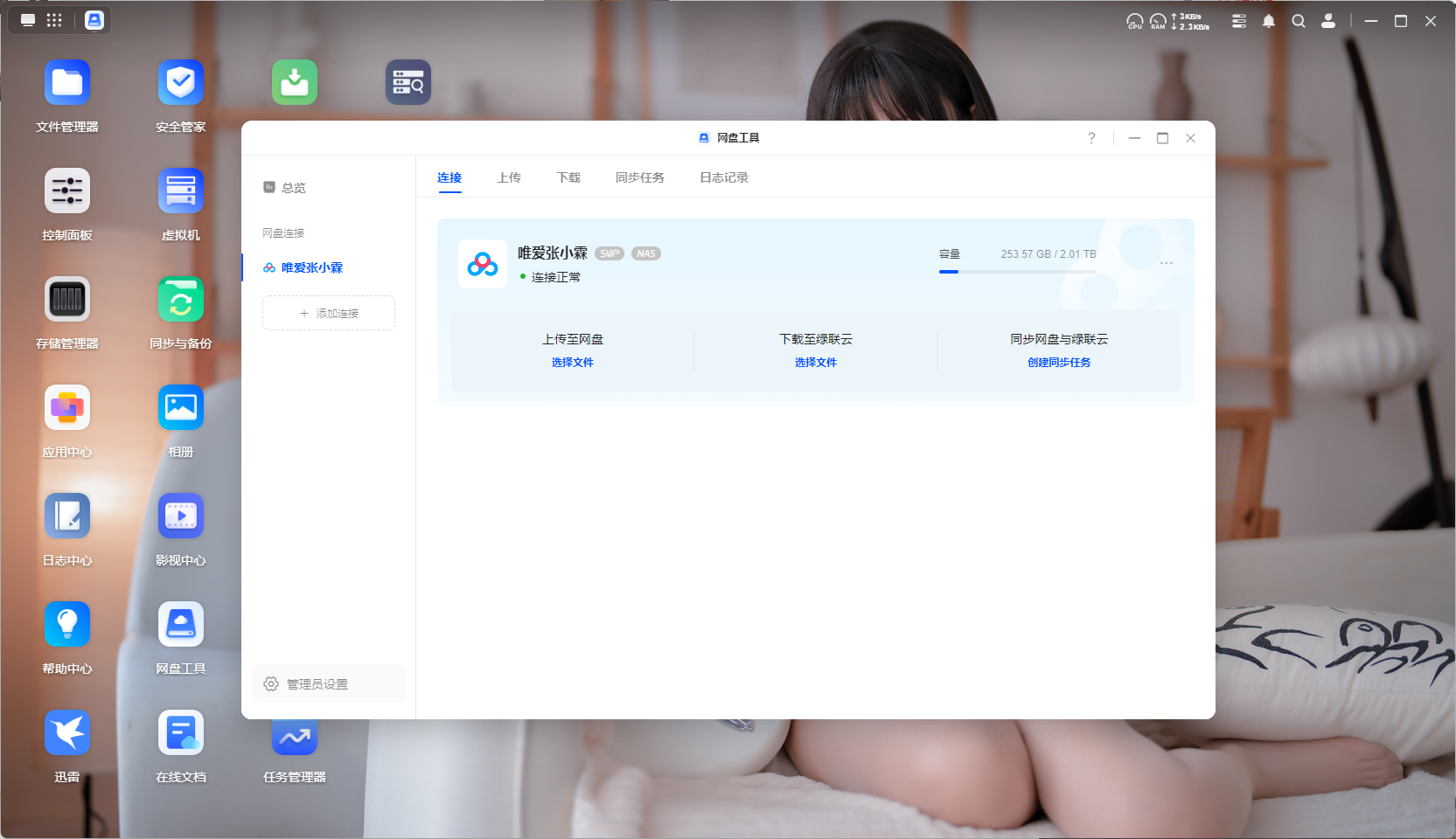
Task: Open the 同步与备份 desktop icon
Action: pyautogui.click(x=181, y=299)
